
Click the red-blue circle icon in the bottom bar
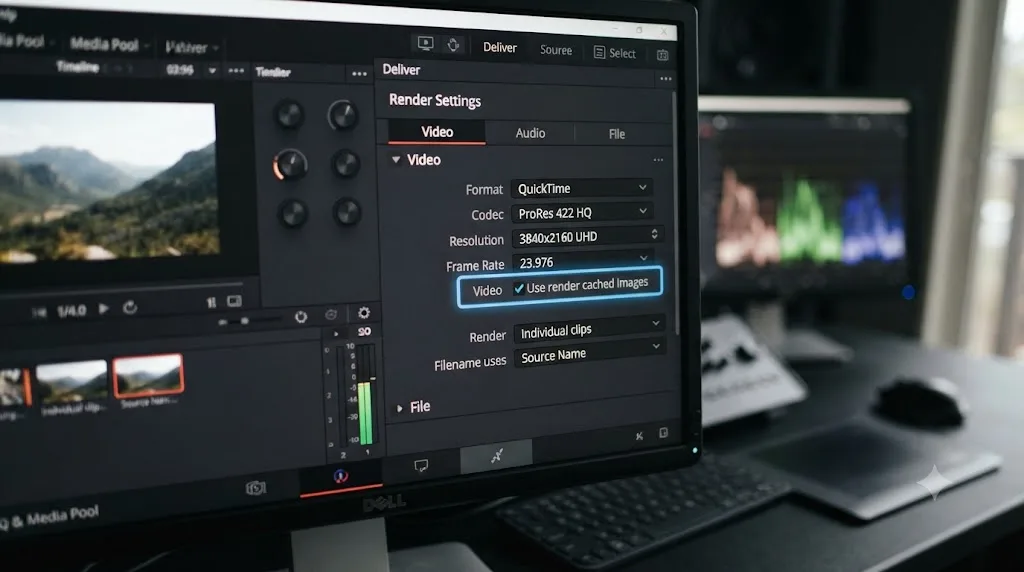(340, 476)
